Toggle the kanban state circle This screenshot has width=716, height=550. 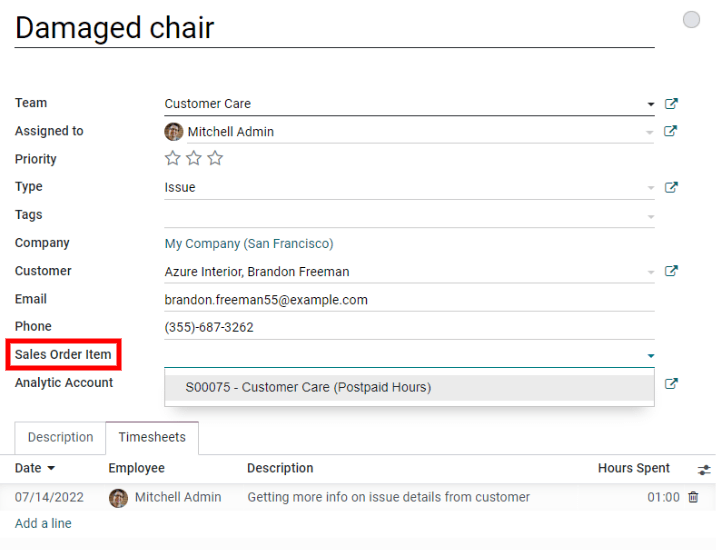691,20
